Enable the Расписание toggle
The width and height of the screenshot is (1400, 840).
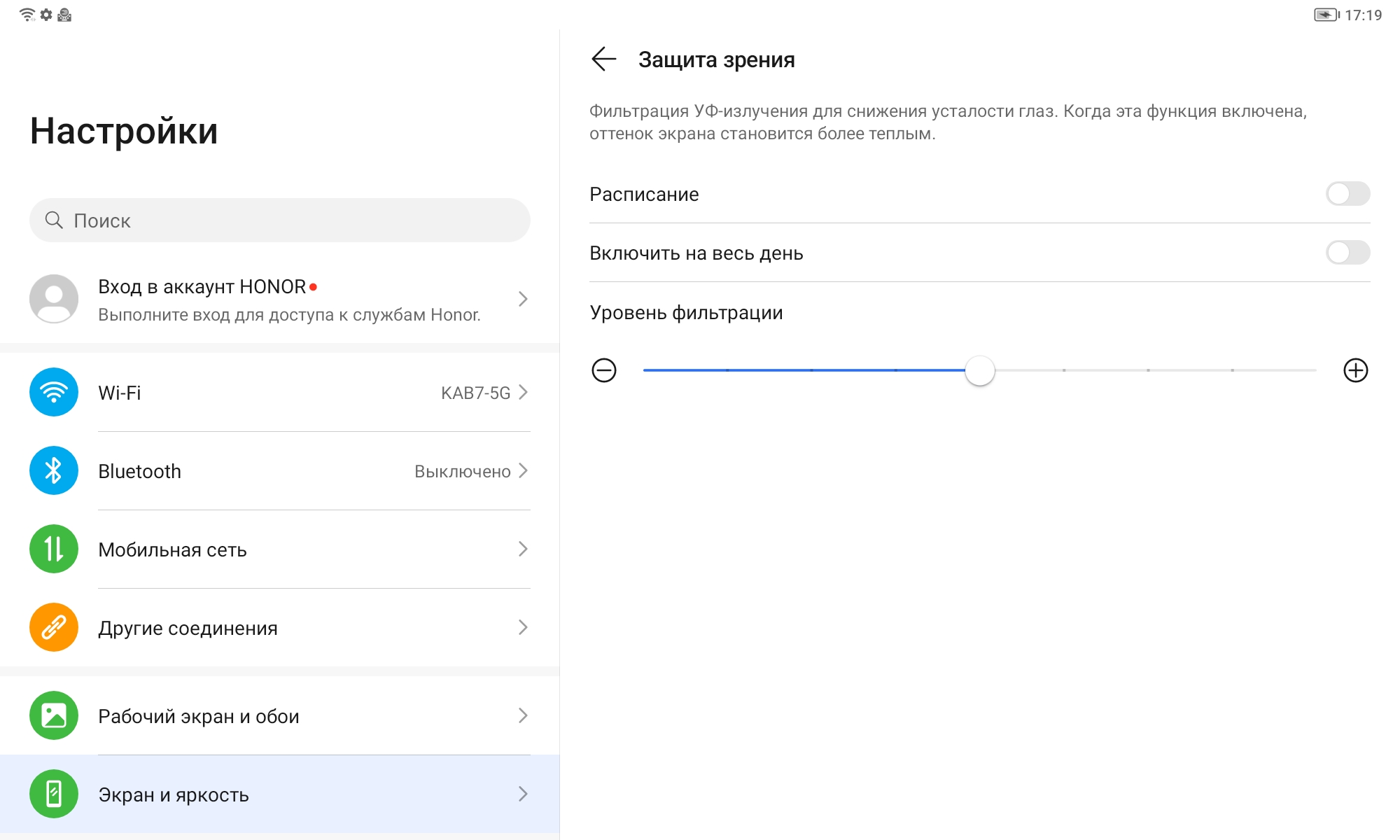point(1347,194)
